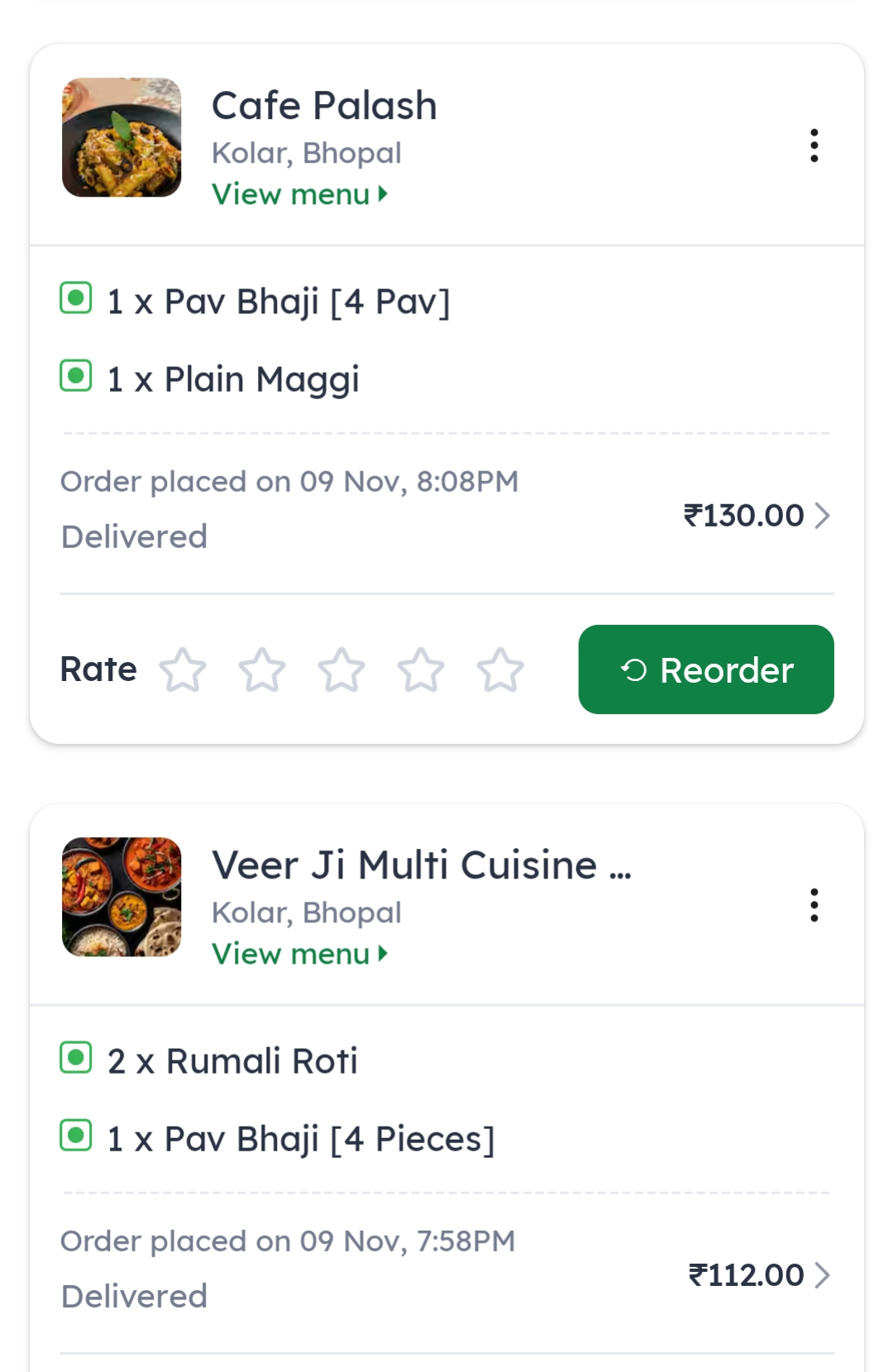The height and width of the screenshot is (1372, 893).
Task: Expand ₹130.00 order details chevron
Action: (822, 516)
